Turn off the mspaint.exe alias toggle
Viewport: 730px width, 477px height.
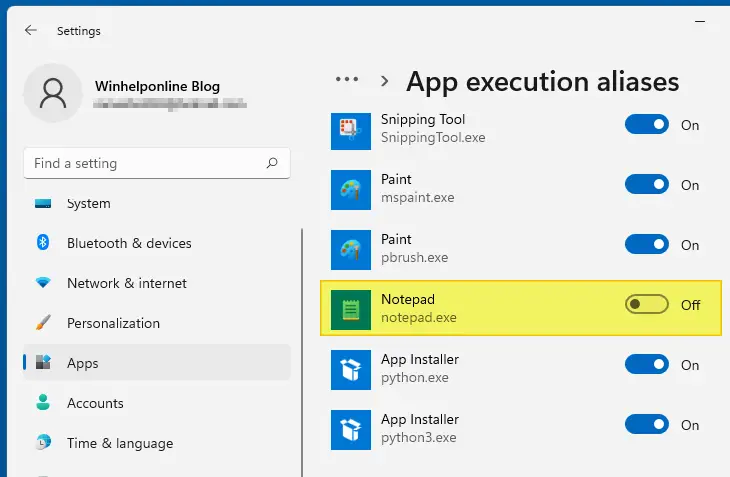(x=647, y=184)
